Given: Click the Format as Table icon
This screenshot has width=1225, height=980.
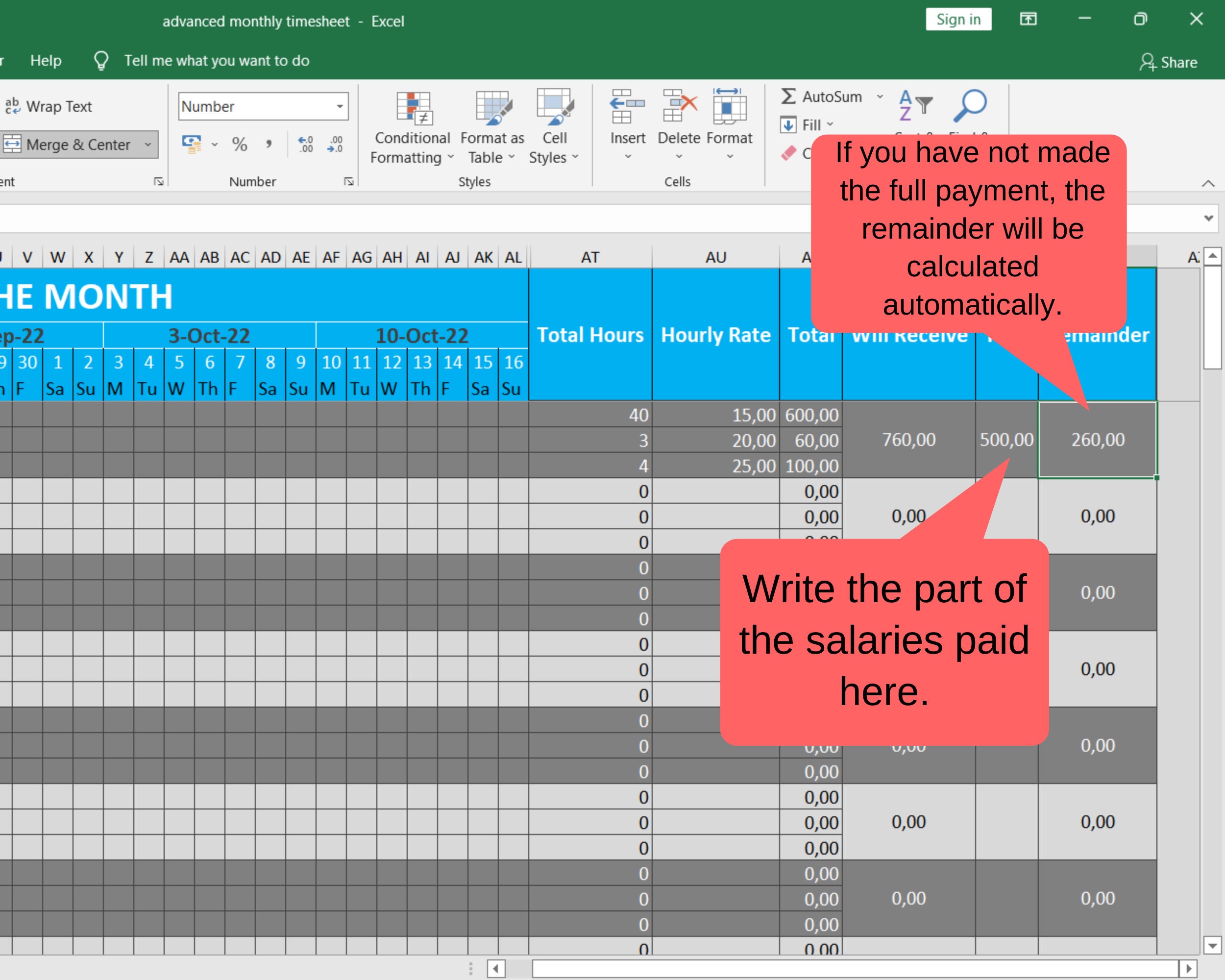Looking at the screenshot, I should point(492,108).
